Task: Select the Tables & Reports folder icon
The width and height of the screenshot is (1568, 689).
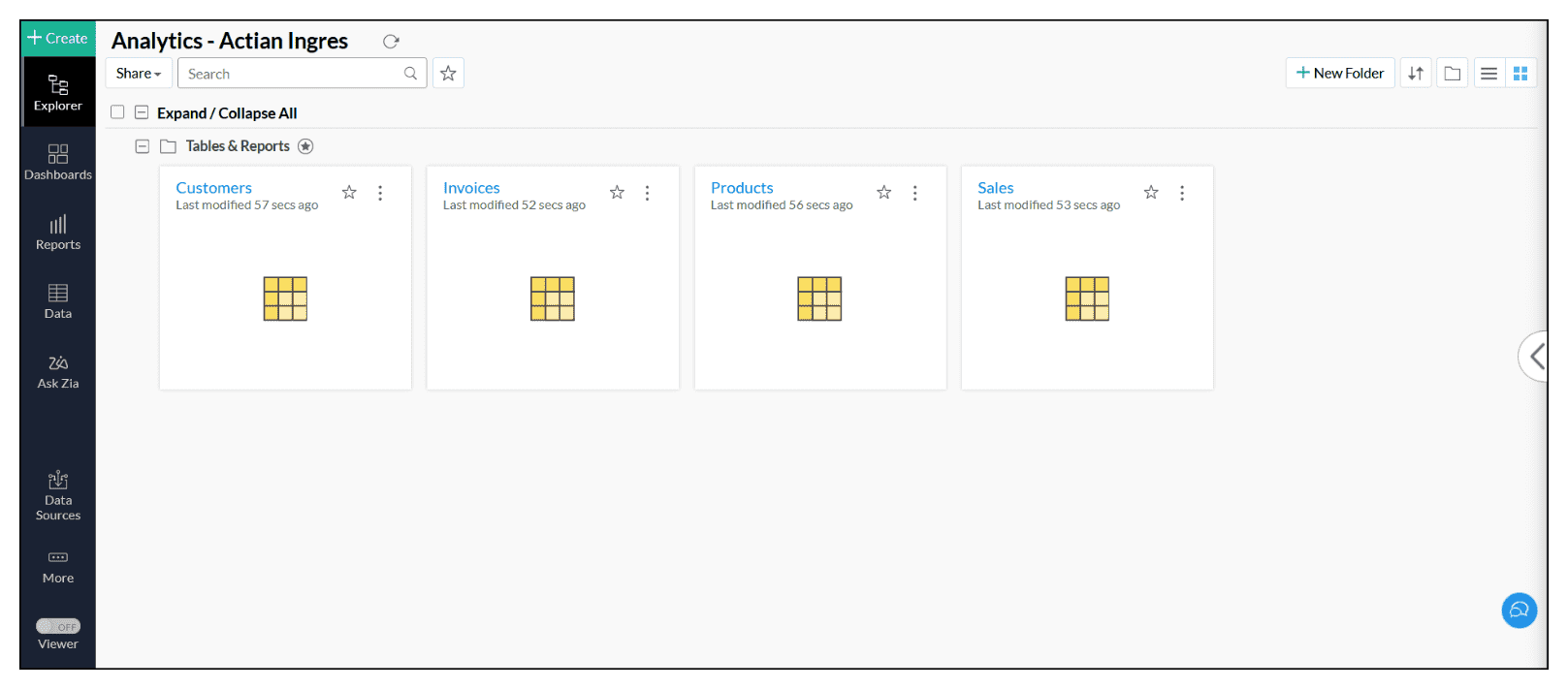Action: (168, 146)
